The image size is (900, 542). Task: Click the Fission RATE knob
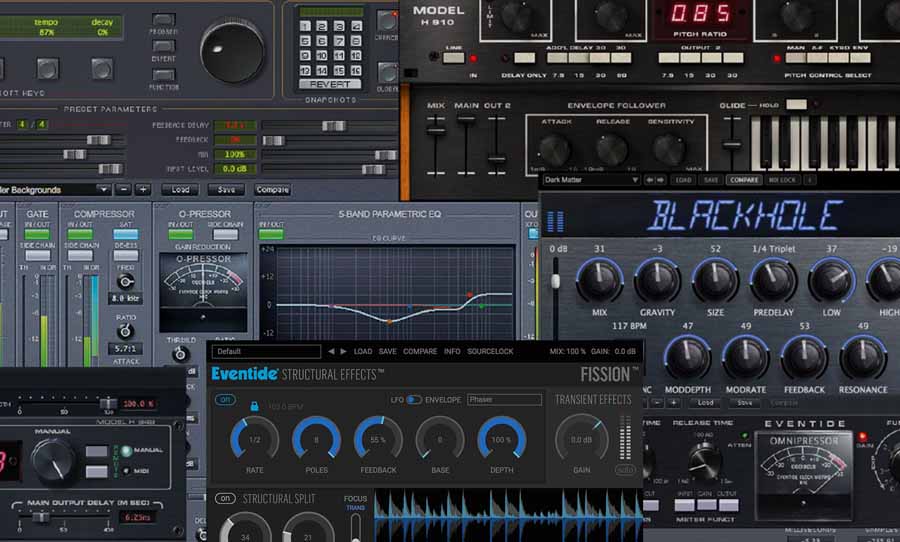tap(254, 439)
